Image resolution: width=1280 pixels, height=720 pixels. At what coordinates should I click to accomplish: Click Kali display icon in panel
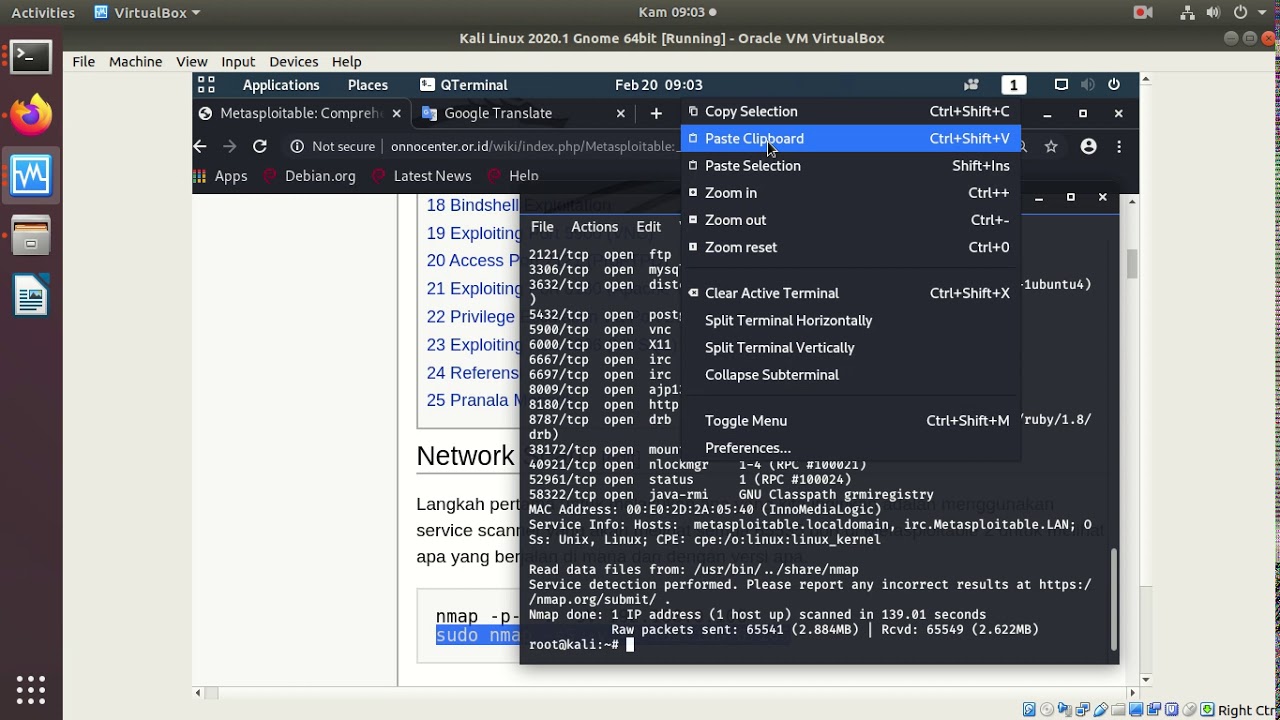click(x=1062, y=85)
